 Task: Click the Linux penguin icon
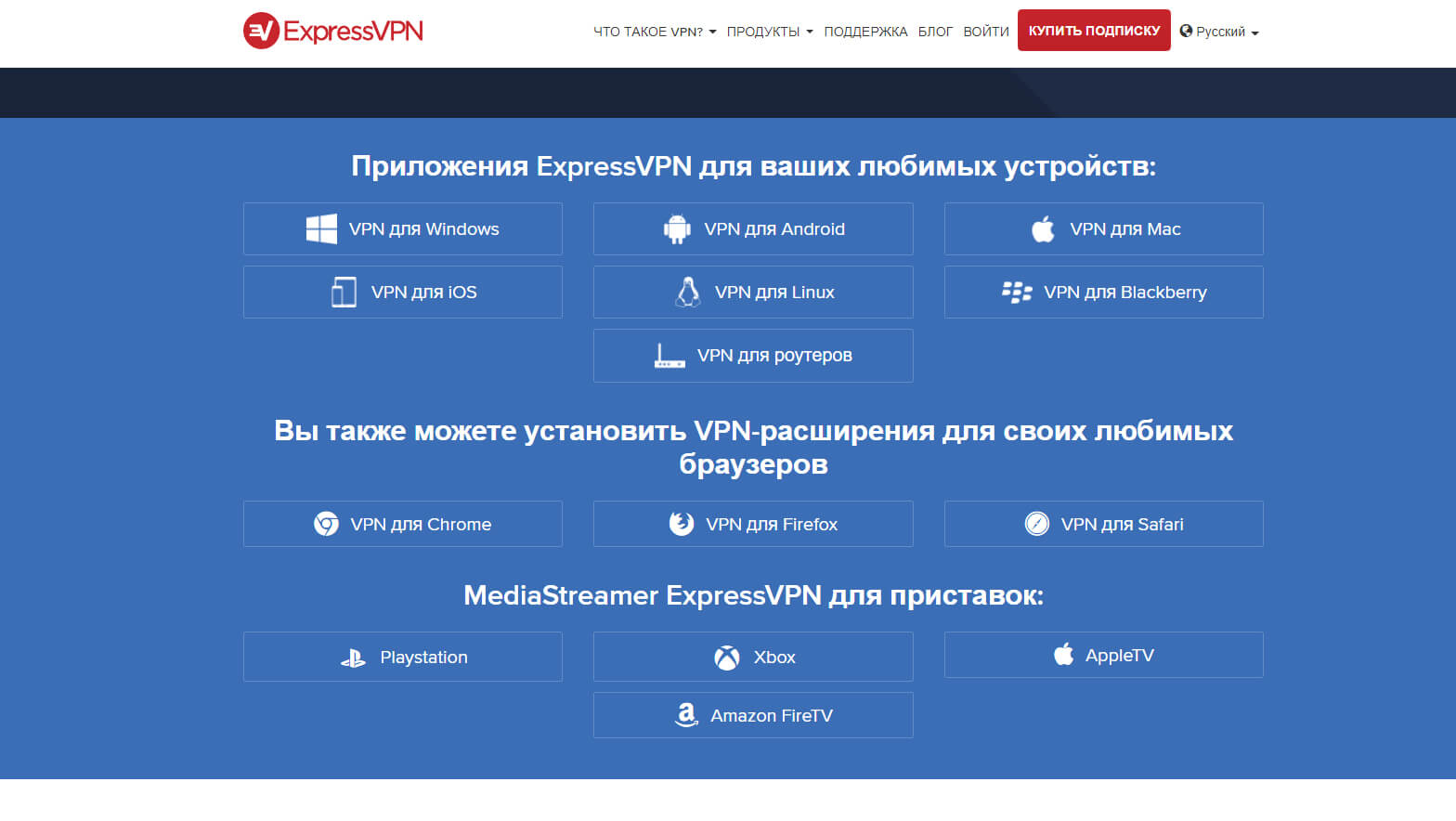pos(688,292)
